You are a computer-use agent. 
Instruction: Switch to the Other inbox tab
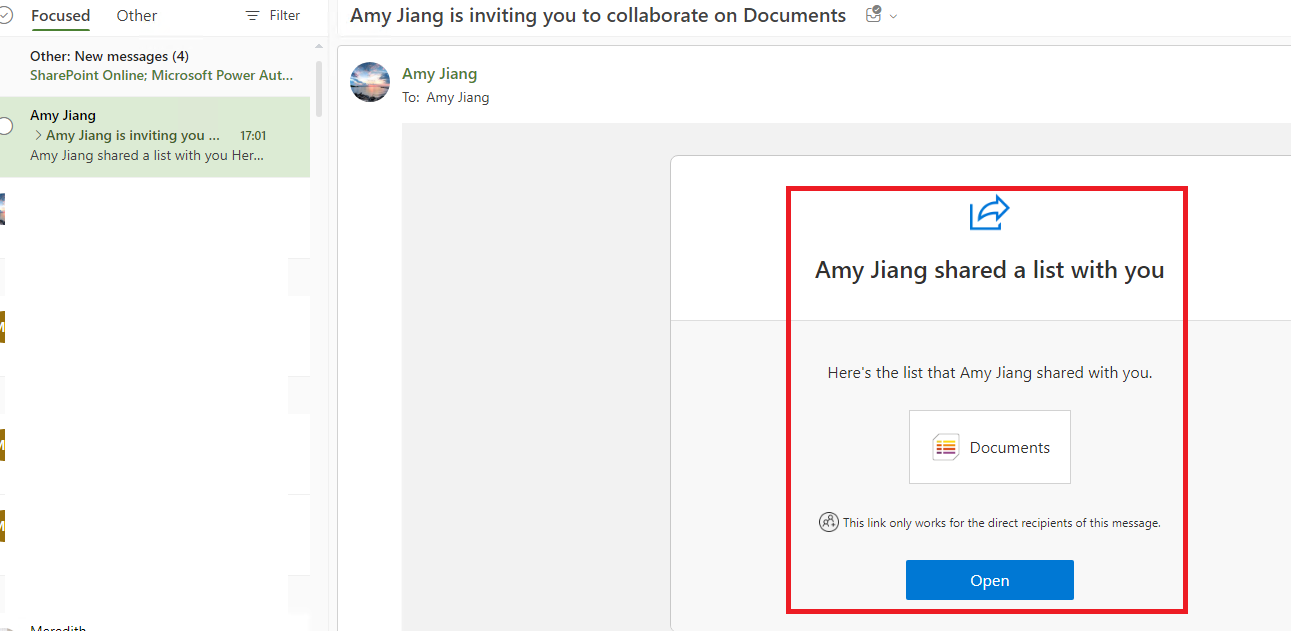point(137,16)
